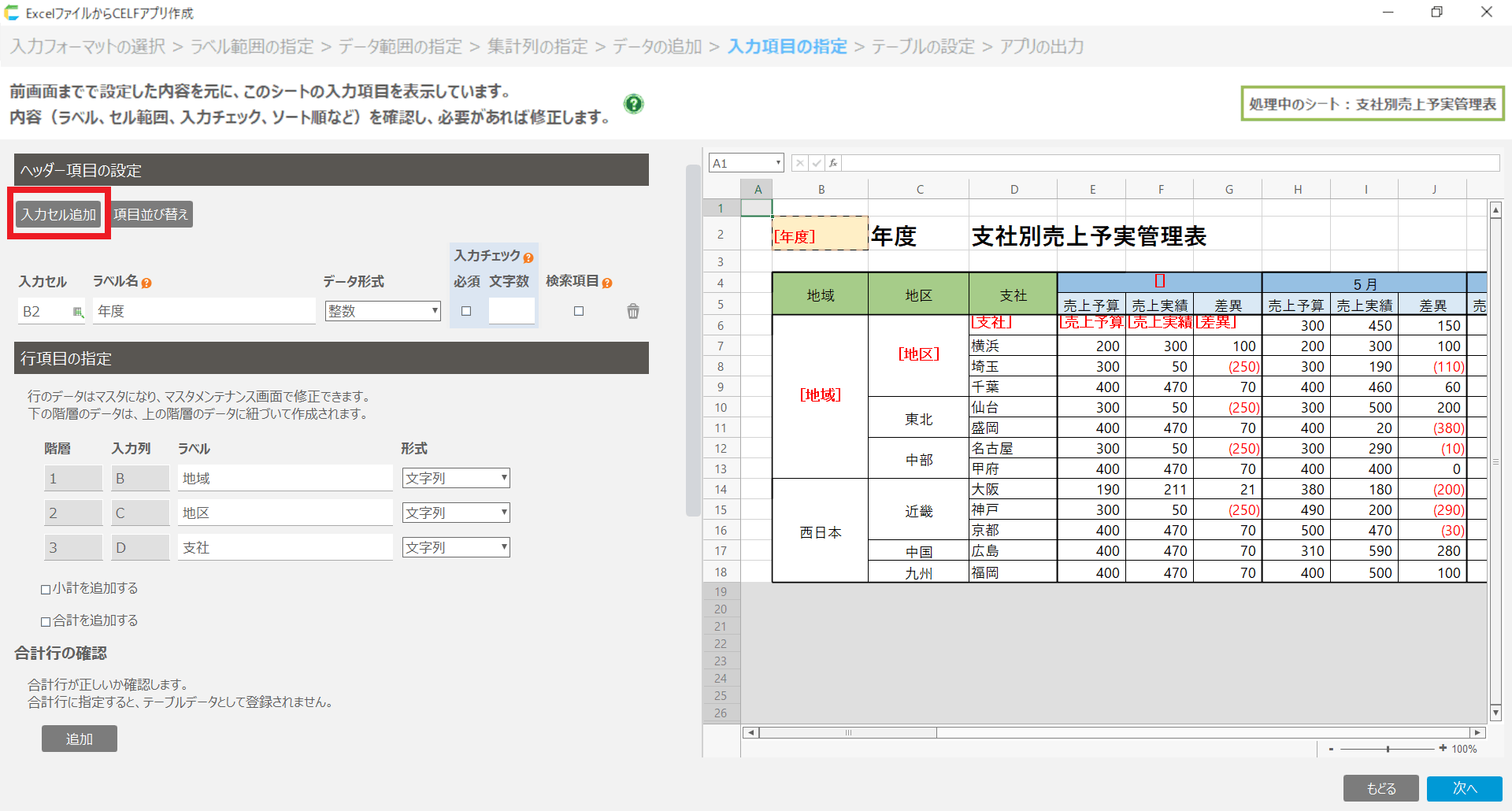Delete the 年度 header item with trash icon

click(x=632, y=311)
